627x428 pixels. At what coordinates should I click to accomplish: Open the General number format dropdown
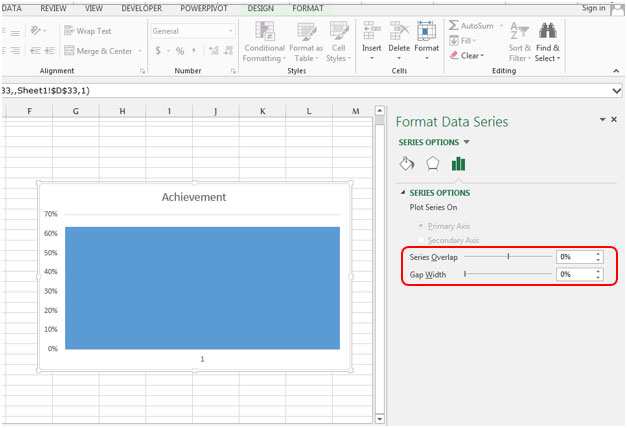click(x=231, y=31)
